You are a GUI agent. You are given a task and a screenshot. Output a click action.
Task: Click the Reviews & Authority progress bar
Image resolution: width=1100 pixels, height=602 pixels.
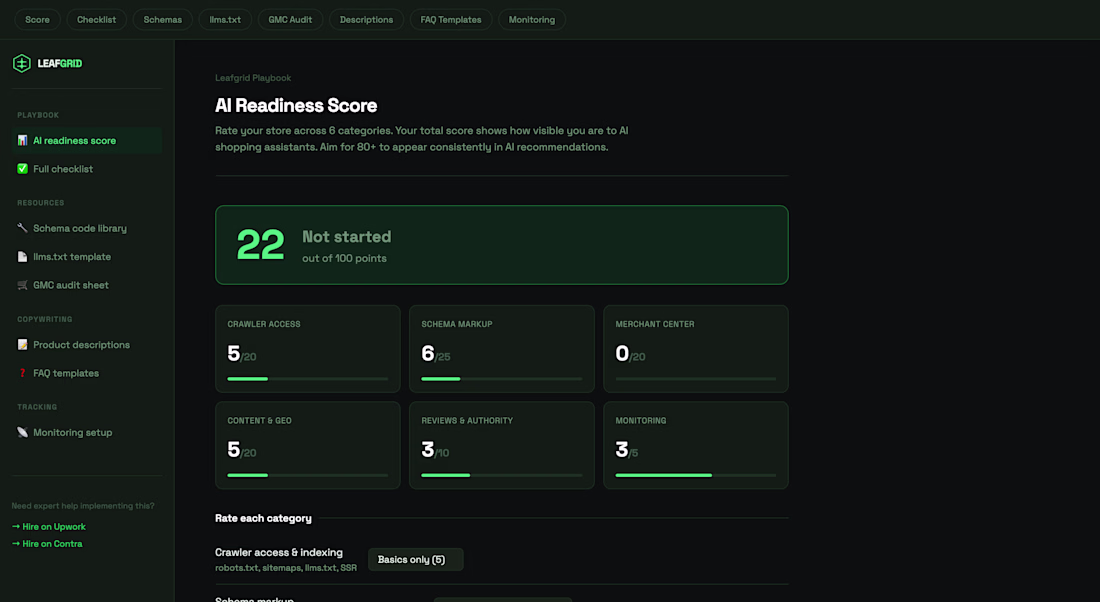[x=502, y=475]
